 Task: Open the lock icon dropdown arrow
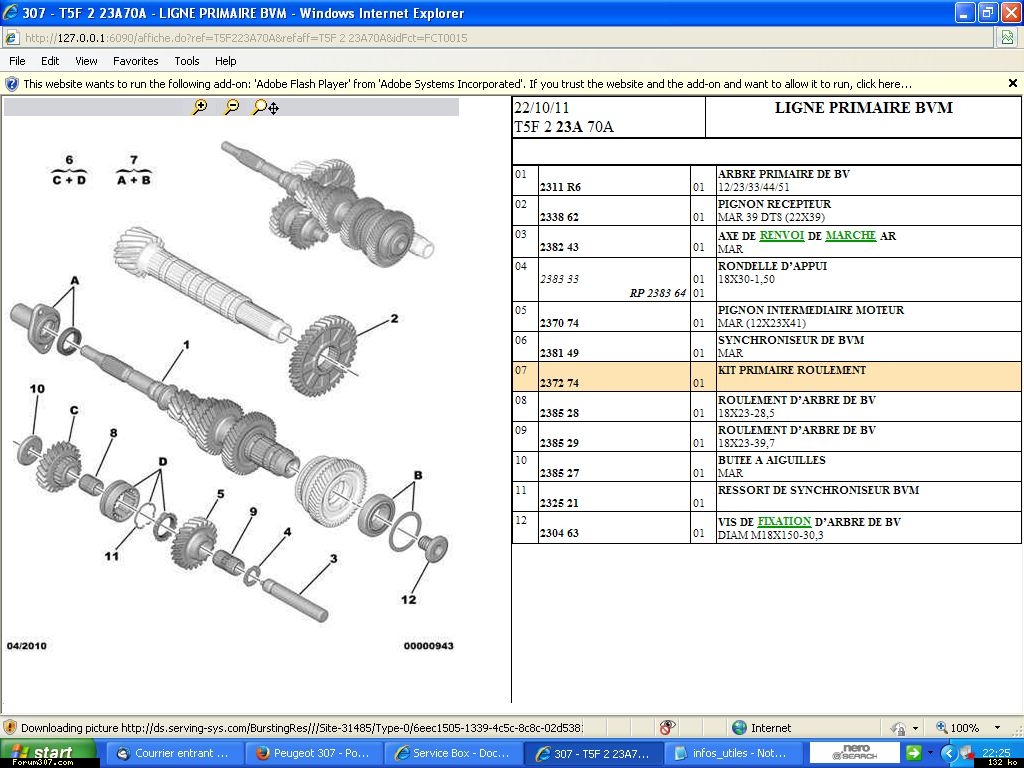tap(915, 728)
